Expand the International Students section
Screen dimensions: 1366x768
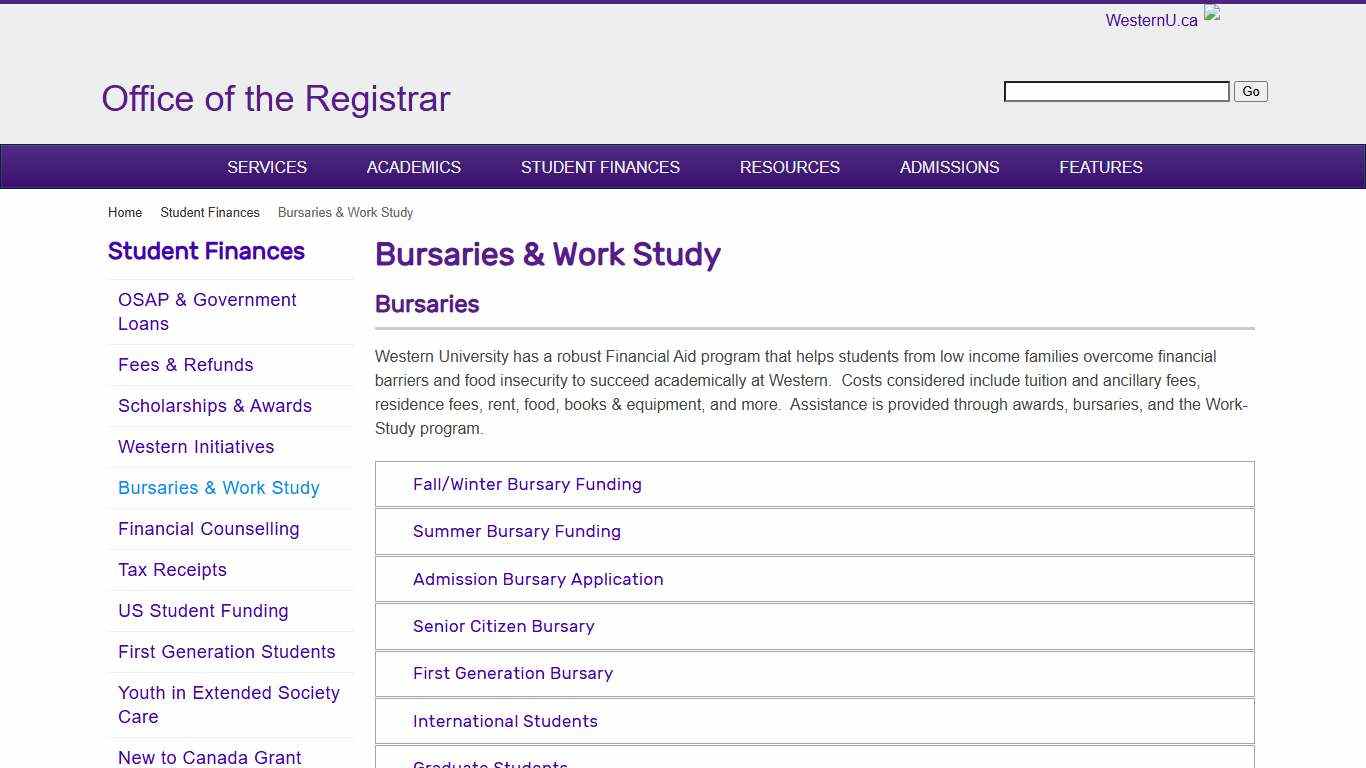505,721
